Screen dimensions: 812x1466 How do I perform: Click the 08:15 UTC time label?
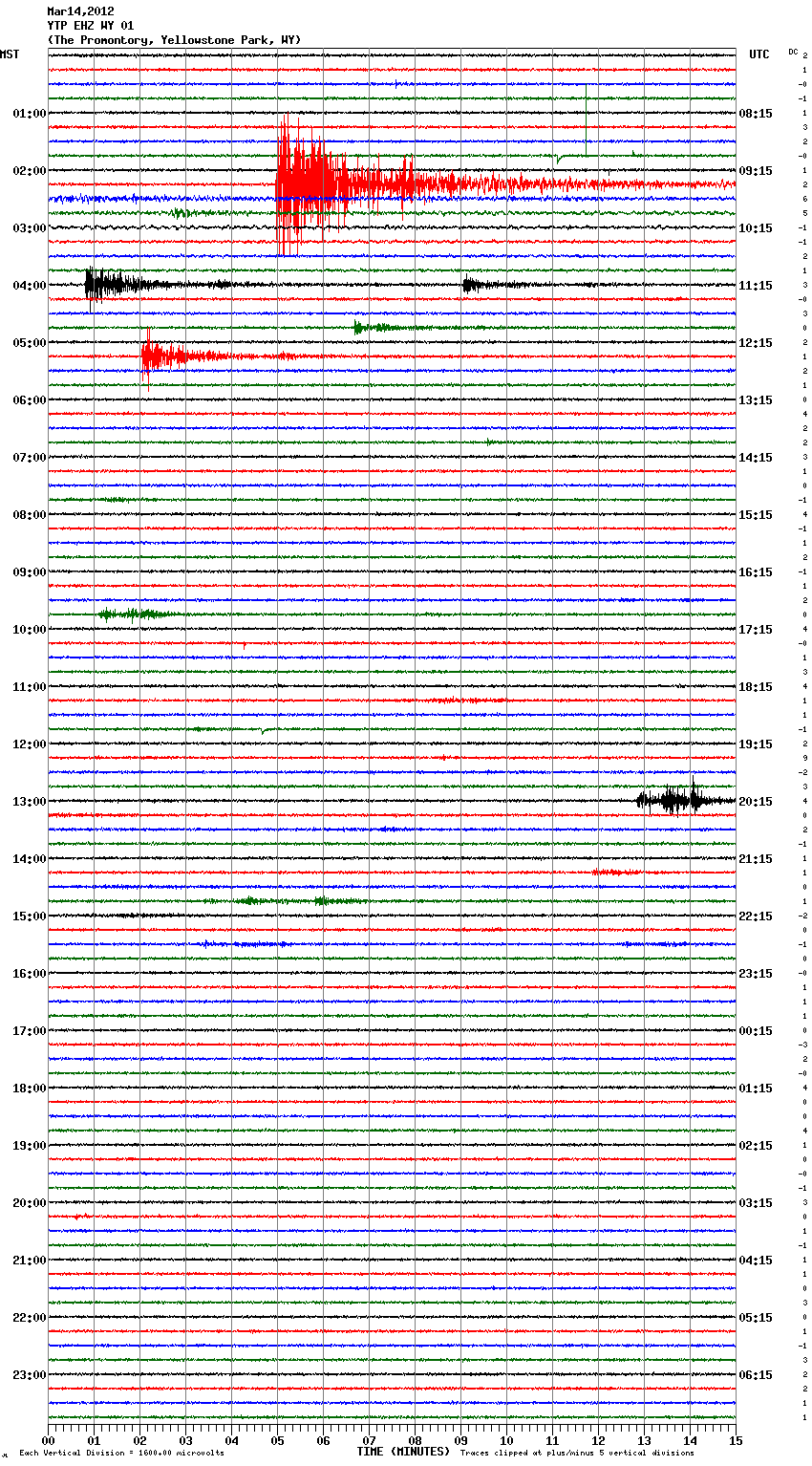[x=756, y=114]
